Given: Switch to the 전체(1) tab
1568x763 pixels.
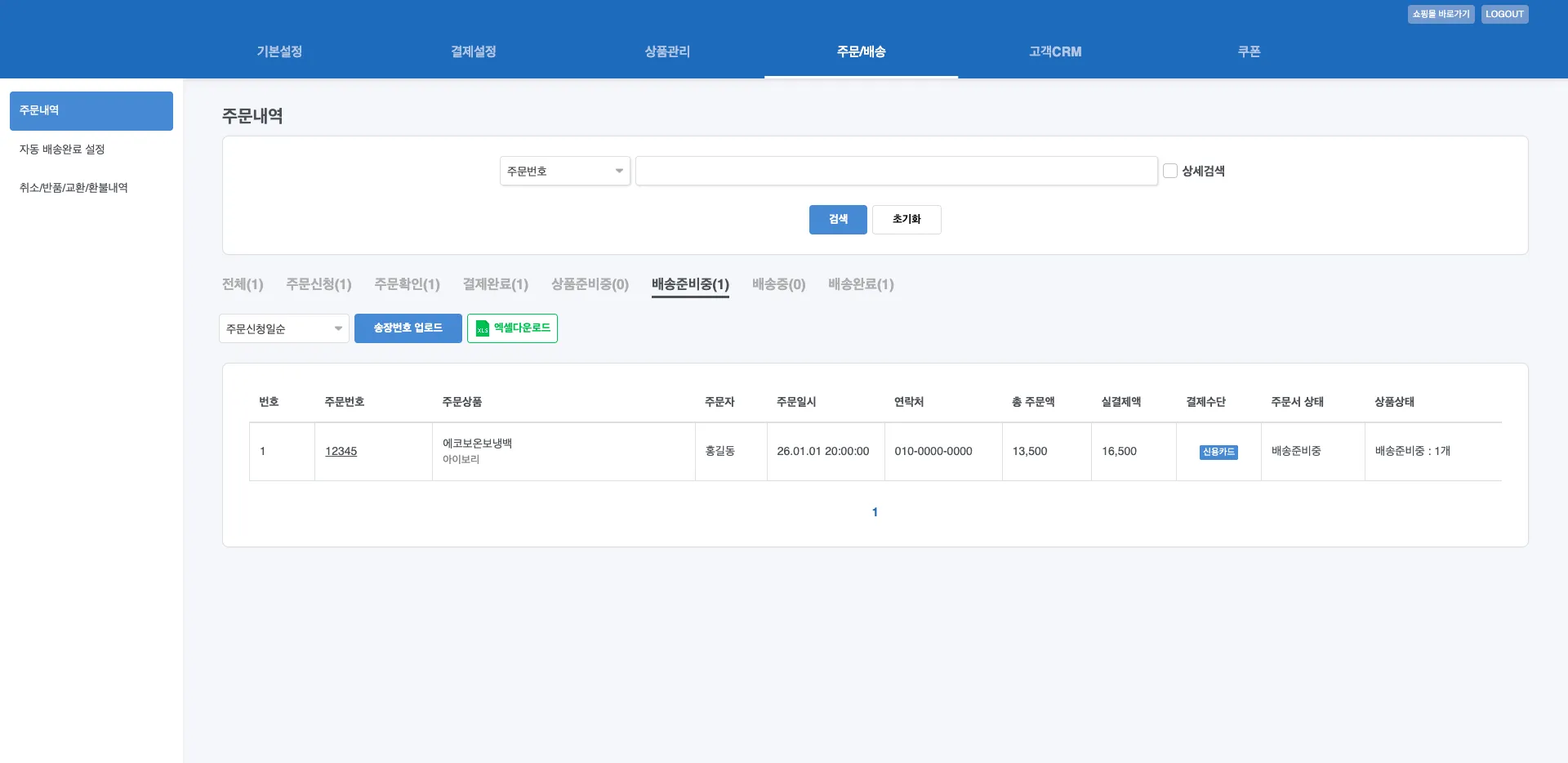Looking at the screenshot, I should tap(243, 284).
